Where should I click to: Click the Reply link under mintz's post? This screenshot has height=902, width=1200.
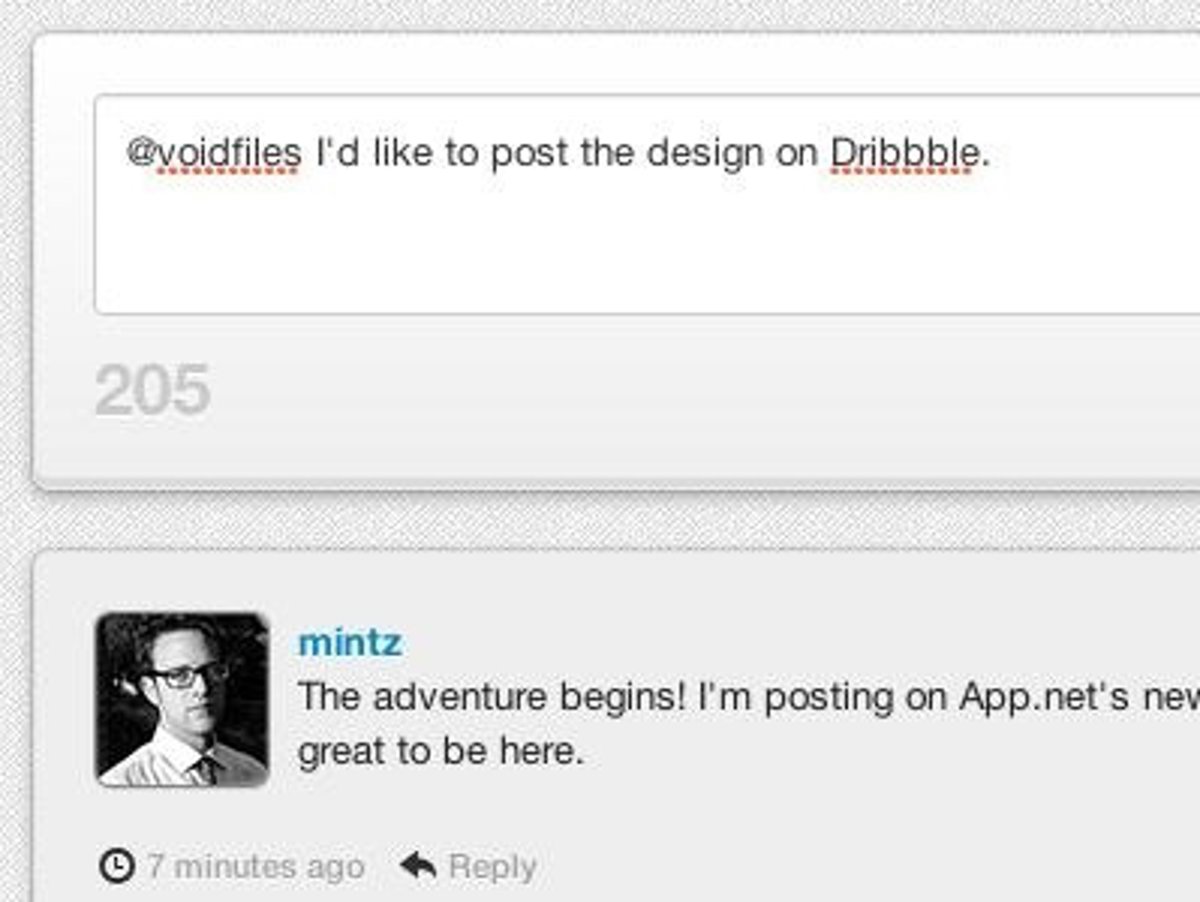tap(492, 866)
